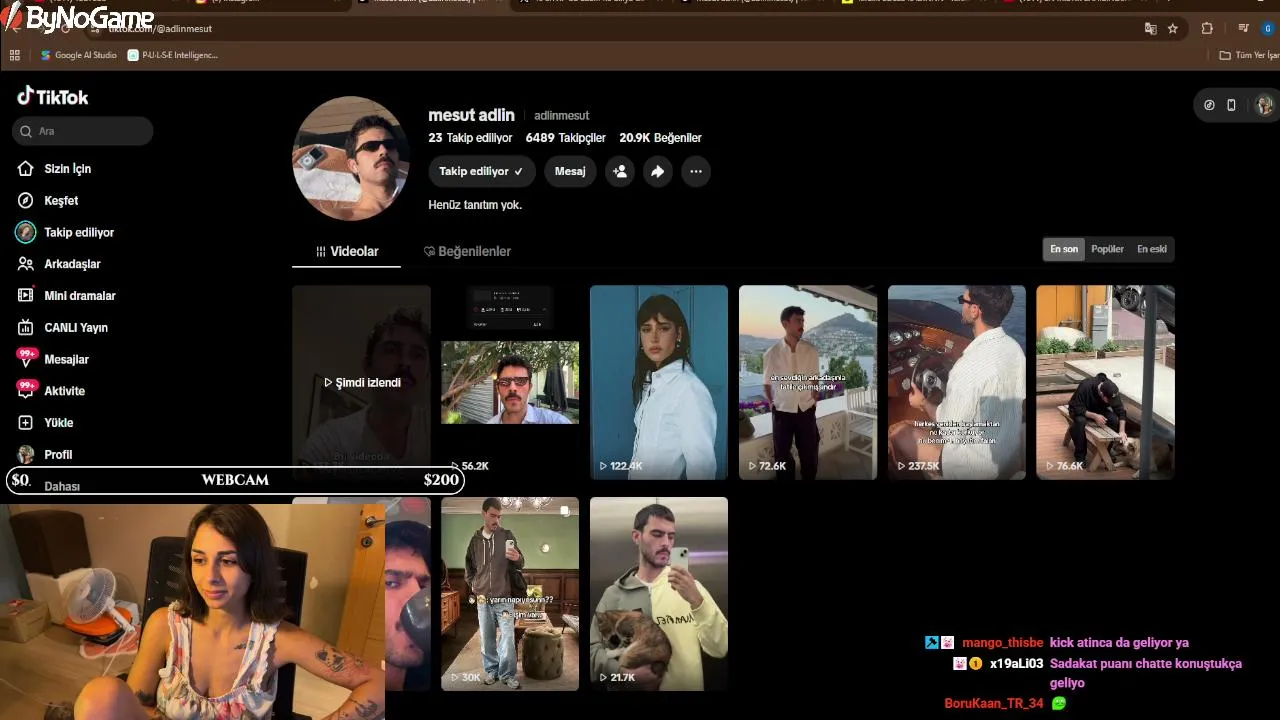1280x720 pixels.
Task: Click the Google AI Studio bookmark
Action: 79,55
